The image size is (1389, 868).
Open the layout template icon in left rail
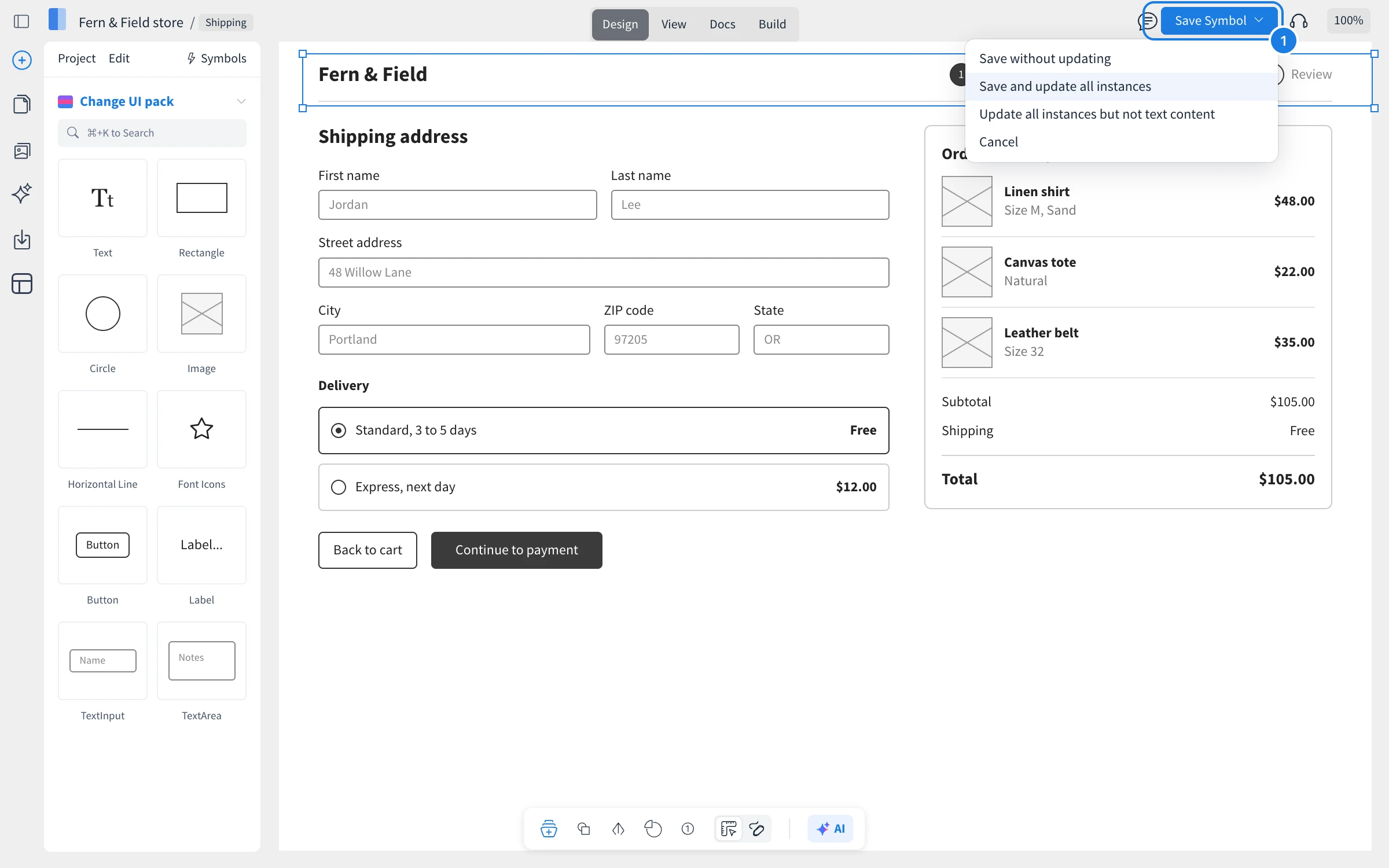22,284
